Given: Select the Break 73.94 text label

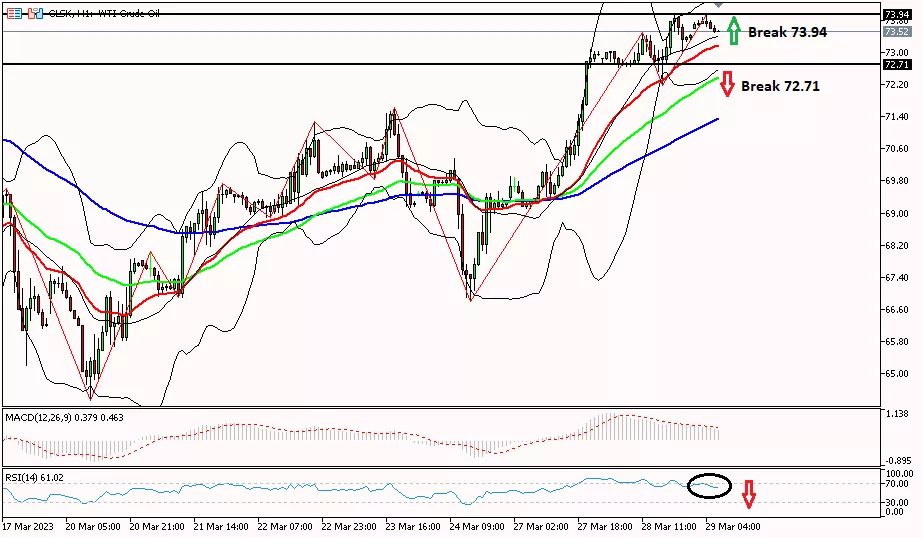Looking at the screenshot, I should click(x=787, y=32).
